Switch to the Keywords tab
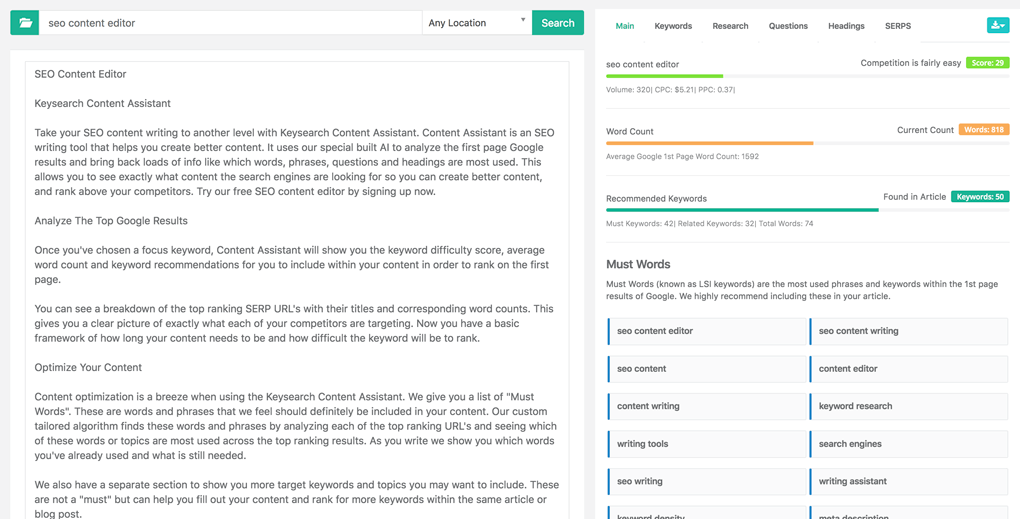The height and width of the screenshot is (519, 1020). tap(673, 26)
